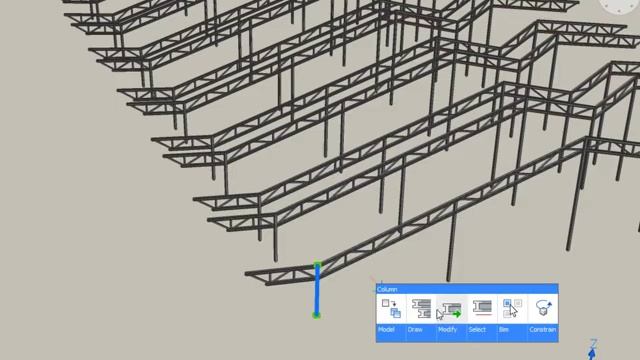Click the Column title of the quad
Viewport: 640px width, 360px height.
pos(387,289)
